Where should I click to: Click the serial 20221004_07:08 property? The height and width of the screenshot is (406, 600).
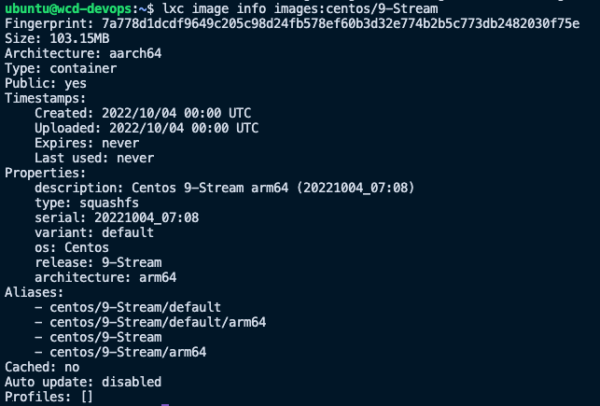coord(117,218)
